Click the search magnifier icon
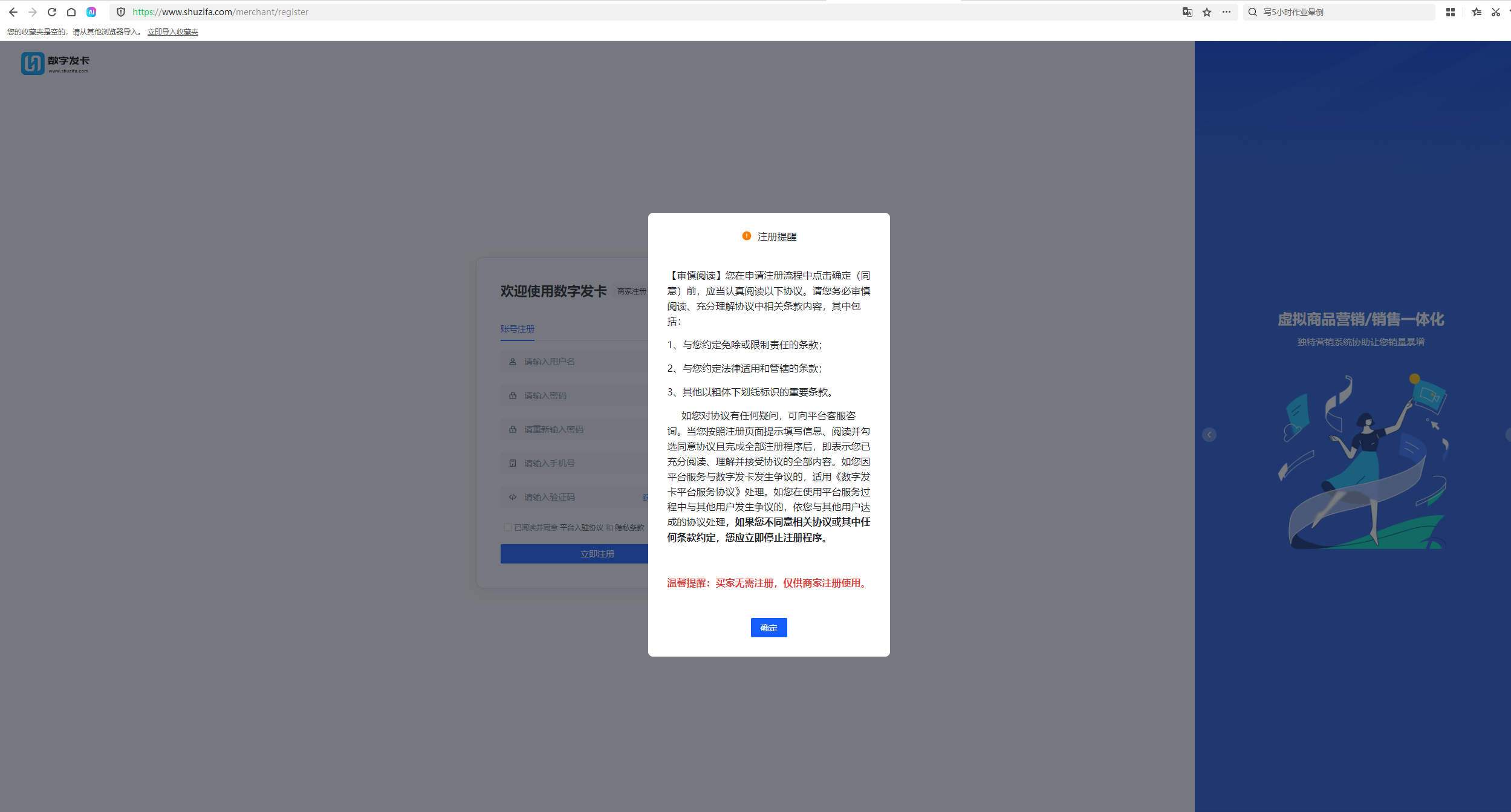Image resolution: width=1511 pixels, height=812 pixels. 1253,12
